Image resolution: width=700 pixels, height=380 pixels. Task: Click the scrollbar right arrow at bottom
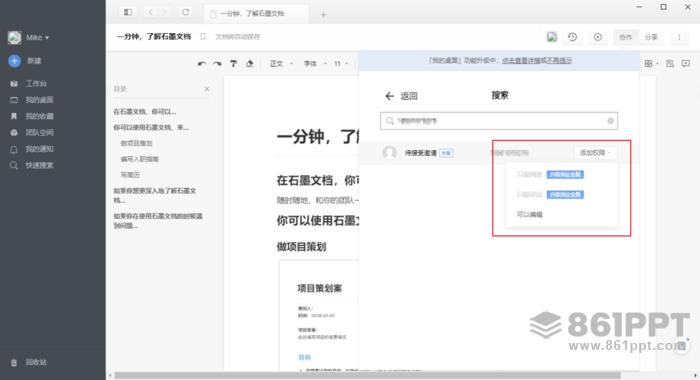tap(696, 376)
